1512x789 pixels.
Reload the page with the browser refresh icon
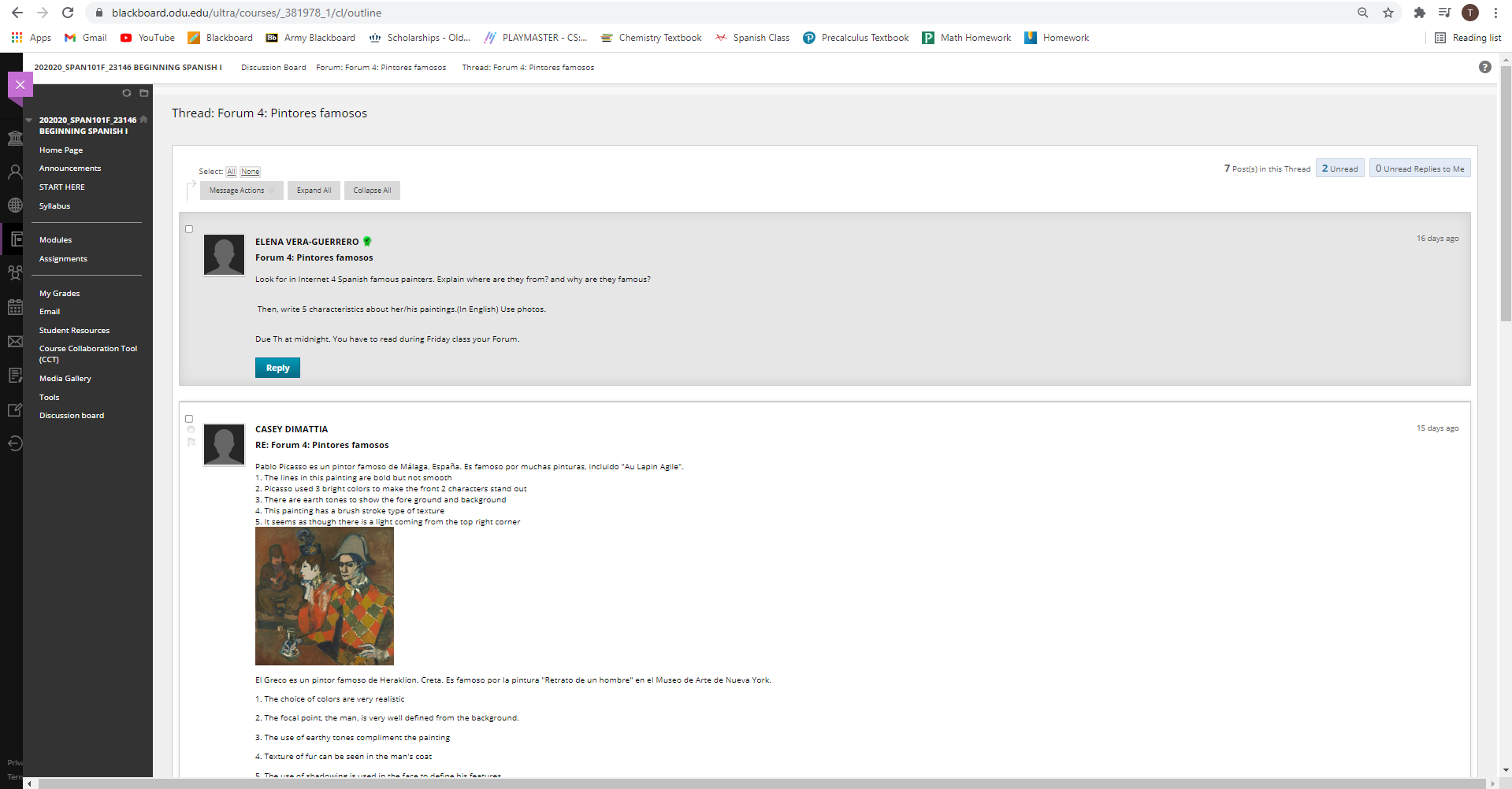tap(68, 13)
